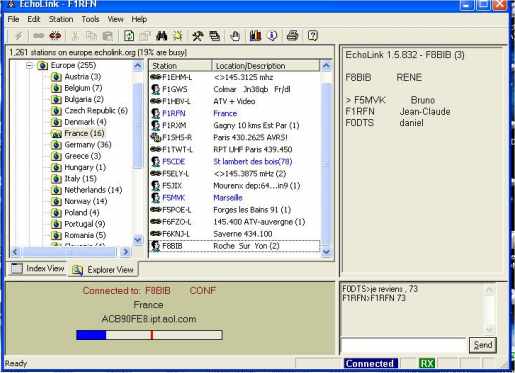515x373 pixels.
Task: Refresh the station list with the green-arrow page icon
Action: pos(129,36)
